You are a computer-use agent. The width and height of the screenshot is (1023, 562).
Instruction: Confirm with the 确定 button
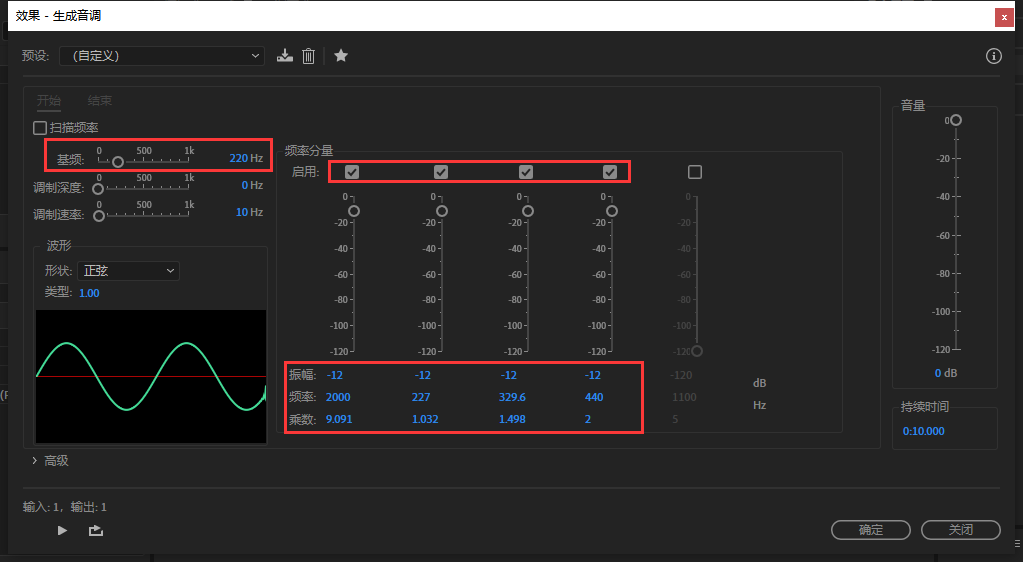point(870,530)
